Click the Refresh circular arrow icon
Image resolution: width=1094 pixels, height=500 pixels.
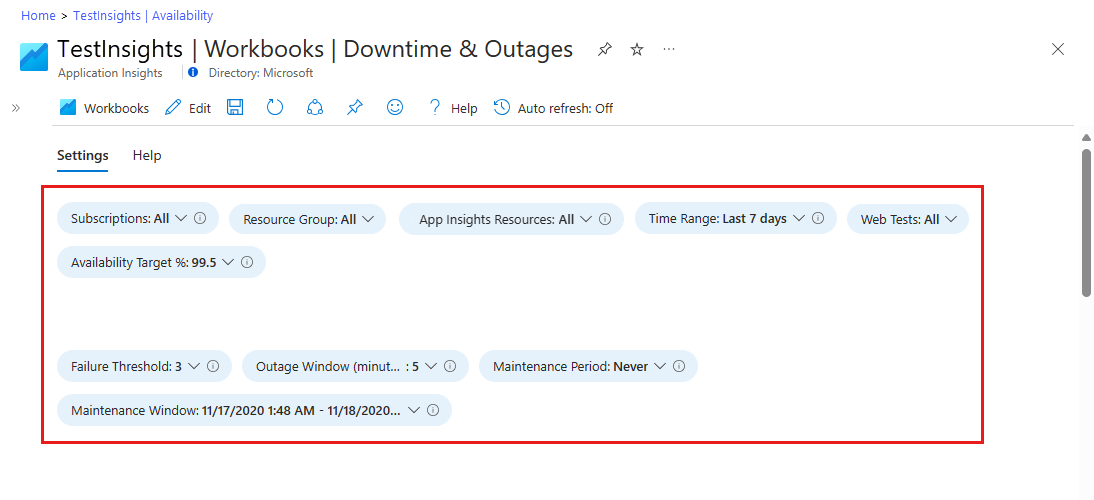point(275,108)
